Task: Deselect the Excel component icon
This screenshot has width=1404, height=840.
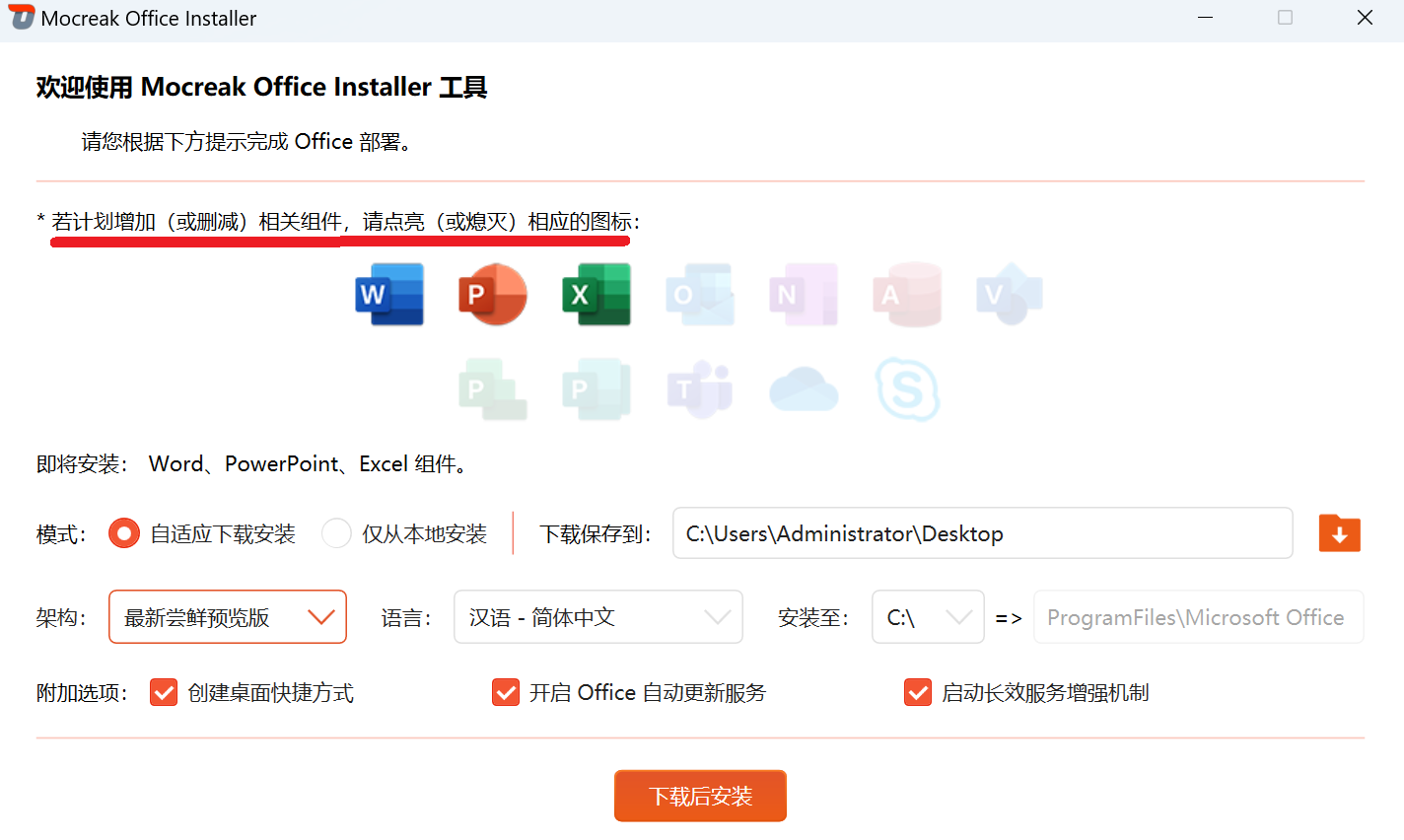Action: point(597,294)
